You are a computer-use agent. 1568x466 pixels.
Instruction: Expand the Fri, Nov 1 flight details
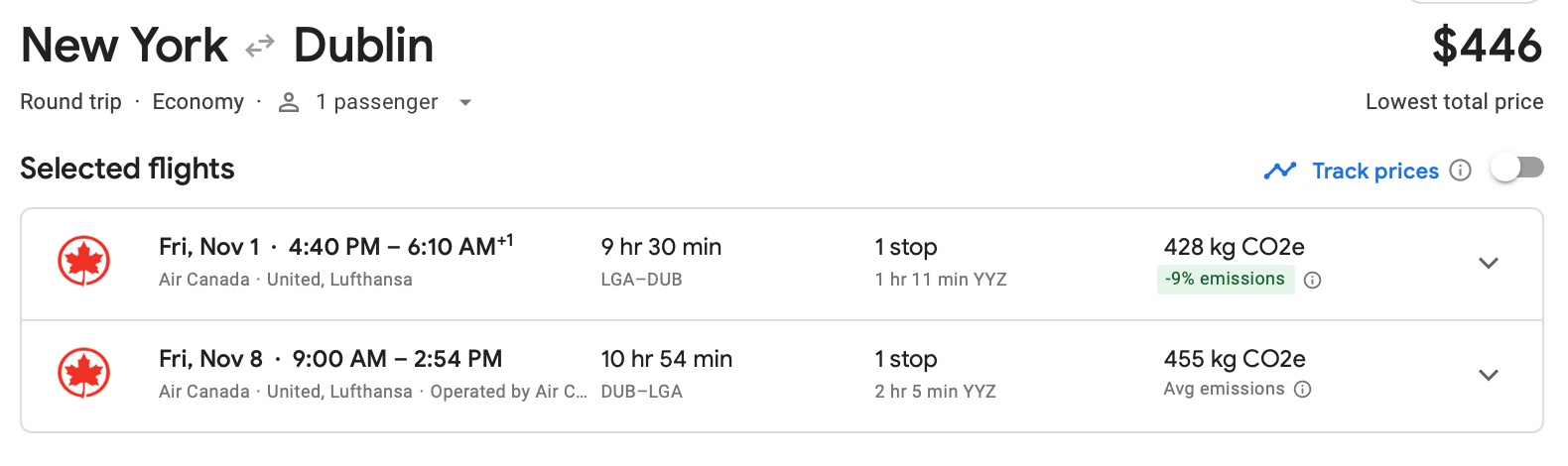tap(1488, 263)
